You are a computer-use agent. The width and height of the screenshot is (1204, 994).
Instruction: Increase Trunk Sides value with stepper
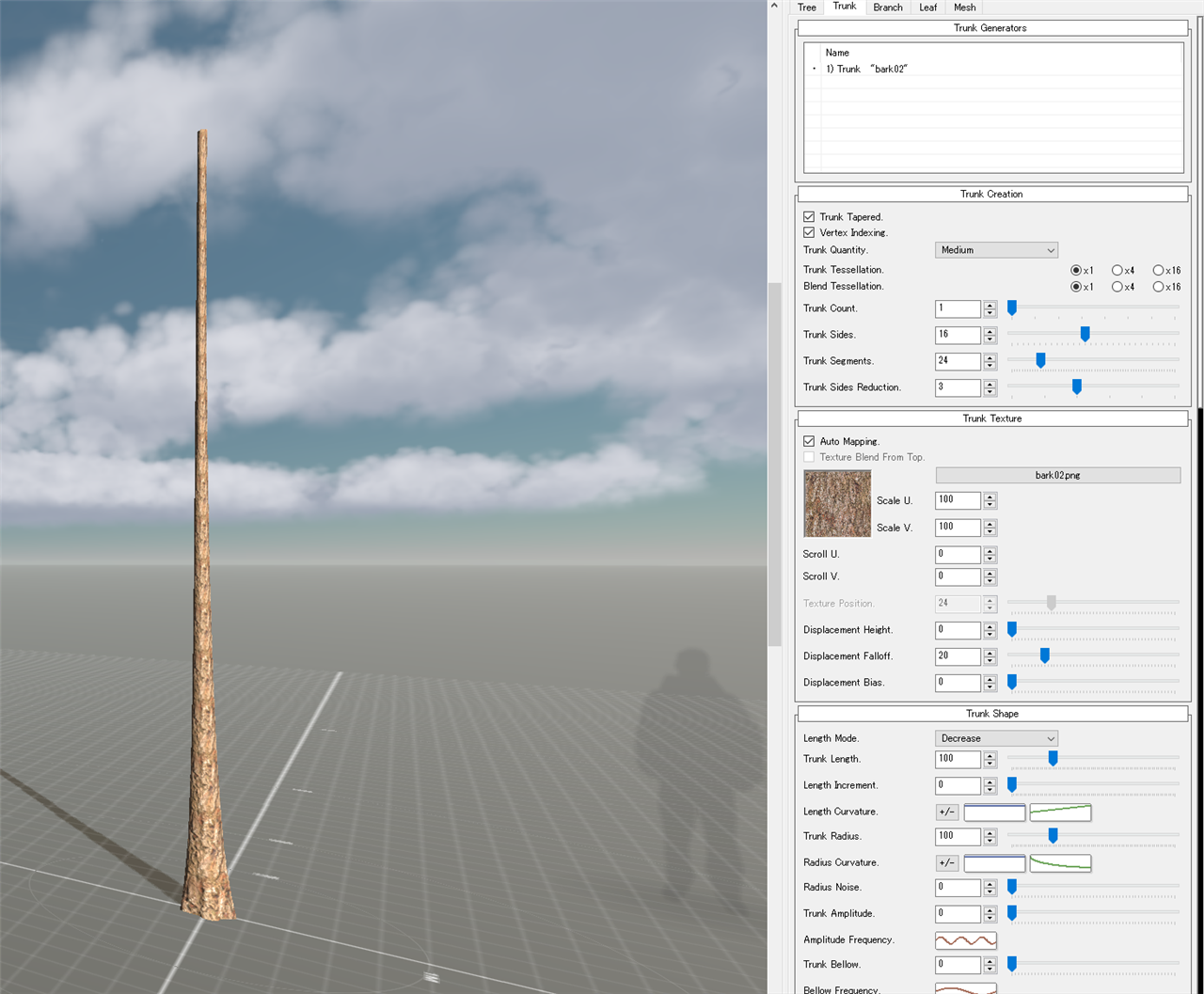[x=990, y=331]
